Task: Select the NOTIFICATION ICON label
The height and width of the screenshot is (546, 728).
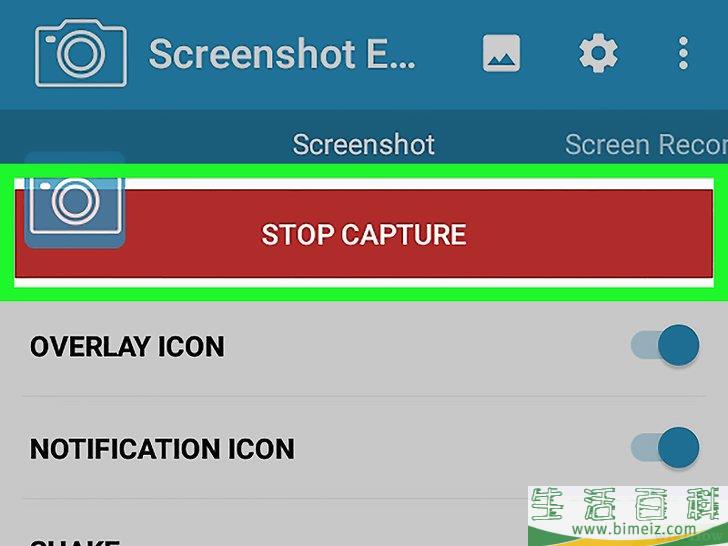Action: [x=162, y=449]
